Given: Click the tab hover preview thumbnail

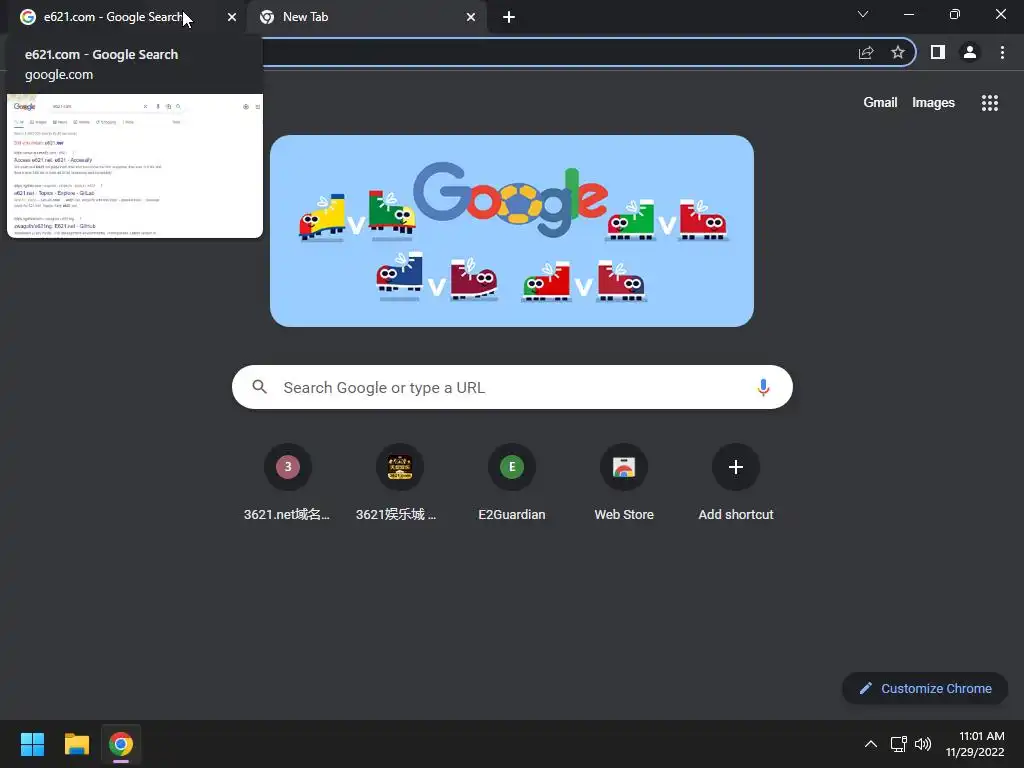Looking at the screenshot, I should 135,166.
